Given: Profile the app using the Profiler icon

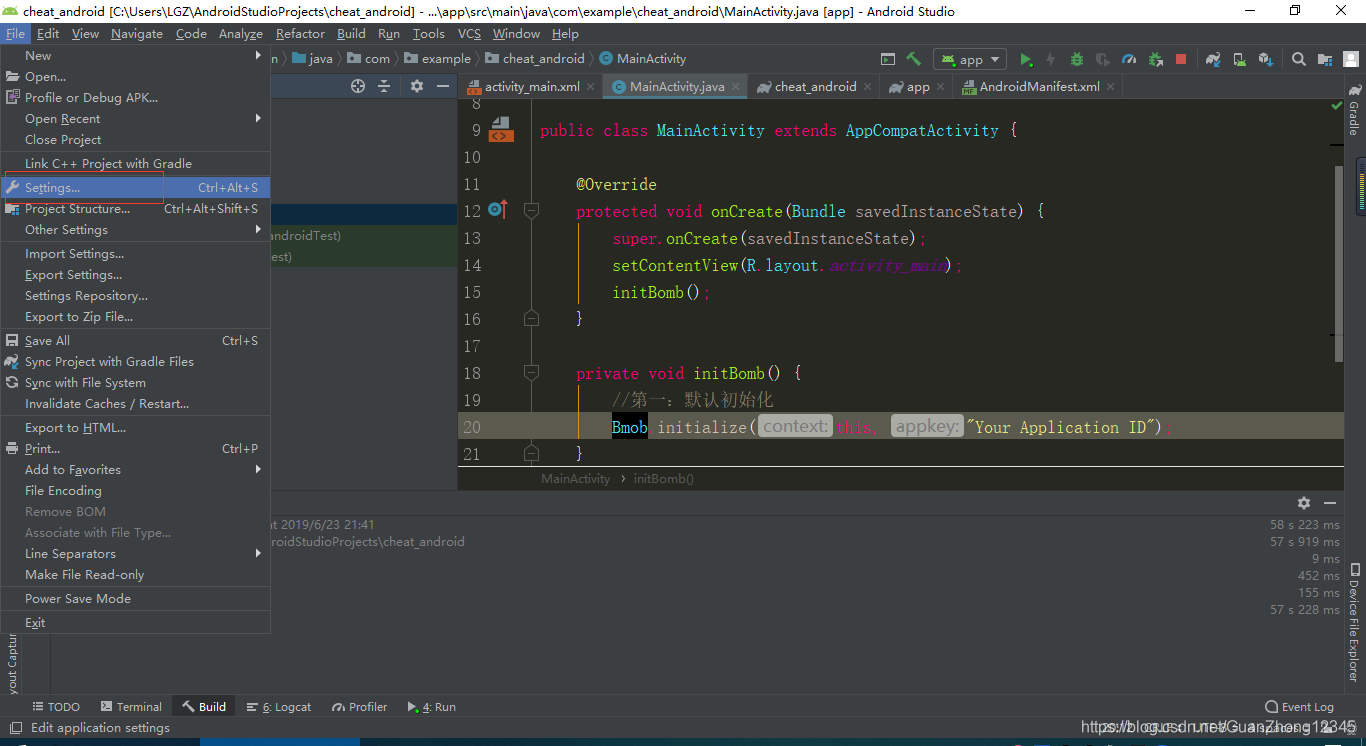Looking at the screenshot, I should (1128, 58).
